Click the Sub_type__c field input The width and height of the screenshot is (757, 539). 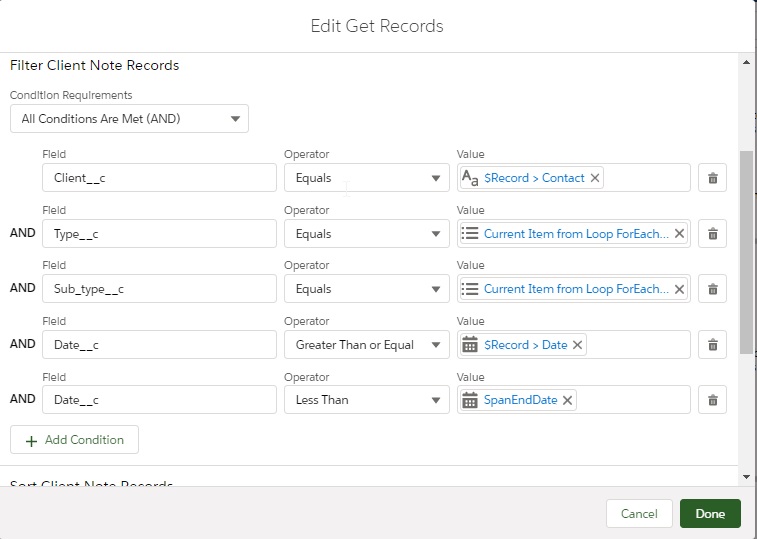(x=159, y=289)
